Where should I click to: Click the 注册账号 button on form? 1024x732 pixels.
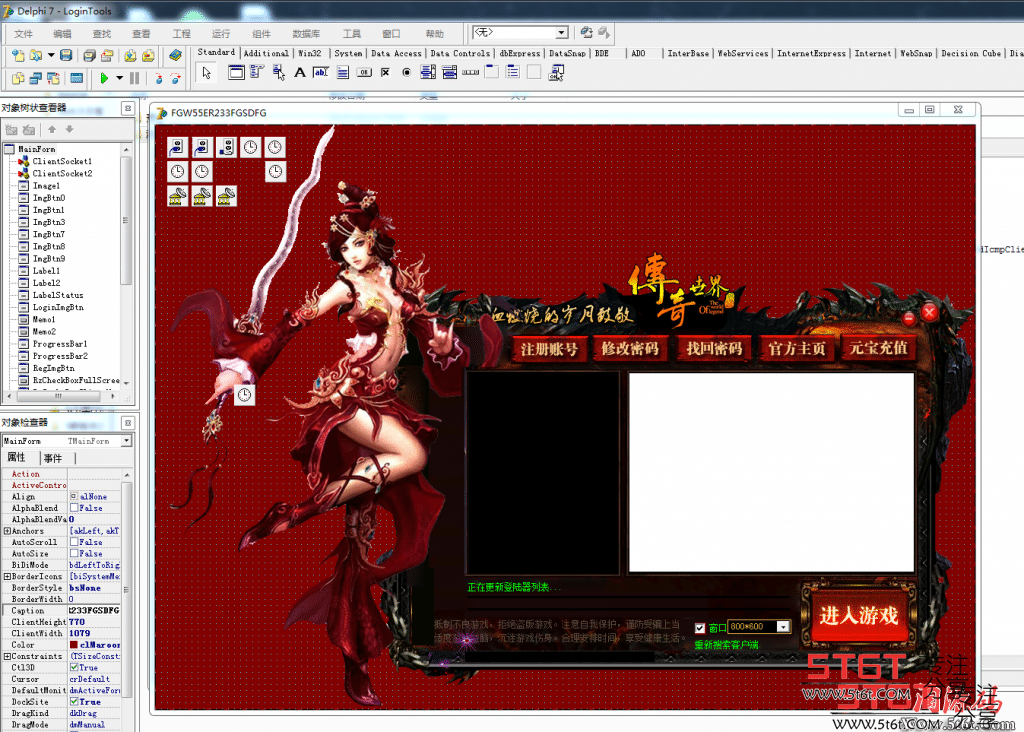click(549, 349)
